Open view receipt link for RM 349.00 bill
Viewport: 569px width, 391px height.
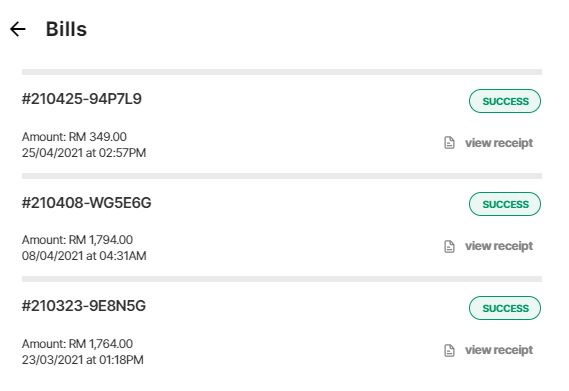499,143
